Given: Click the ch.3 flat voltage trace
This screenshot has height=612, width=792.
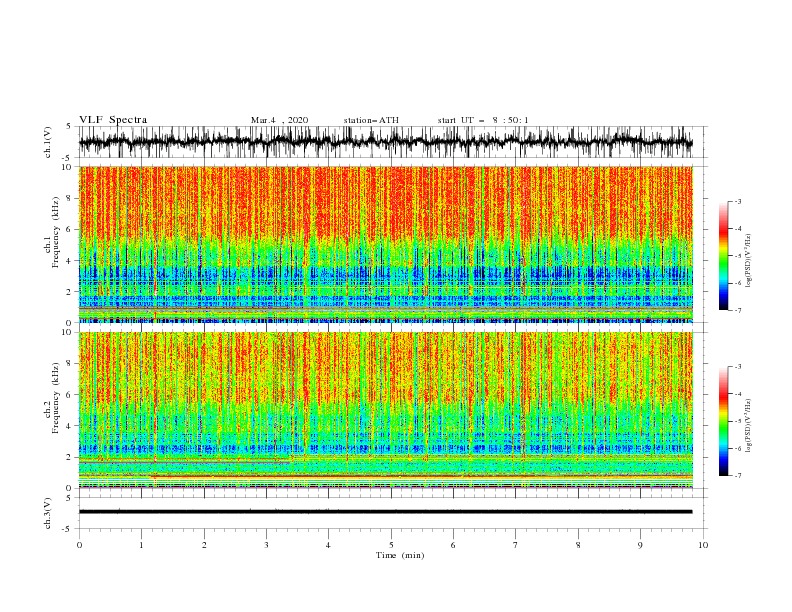Looking at the screenshot, I should point(385,512).
